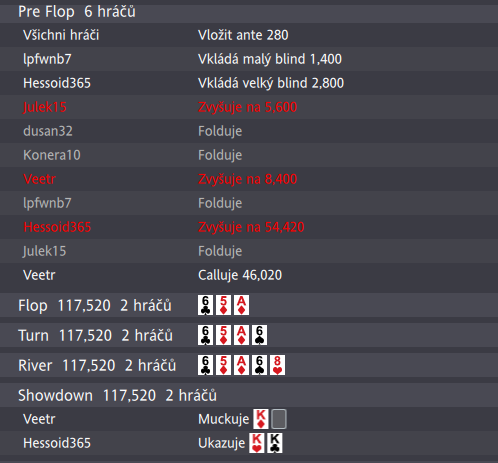
Task: Select Veetr's raise to 8,400 row
Action: [249, 179]
